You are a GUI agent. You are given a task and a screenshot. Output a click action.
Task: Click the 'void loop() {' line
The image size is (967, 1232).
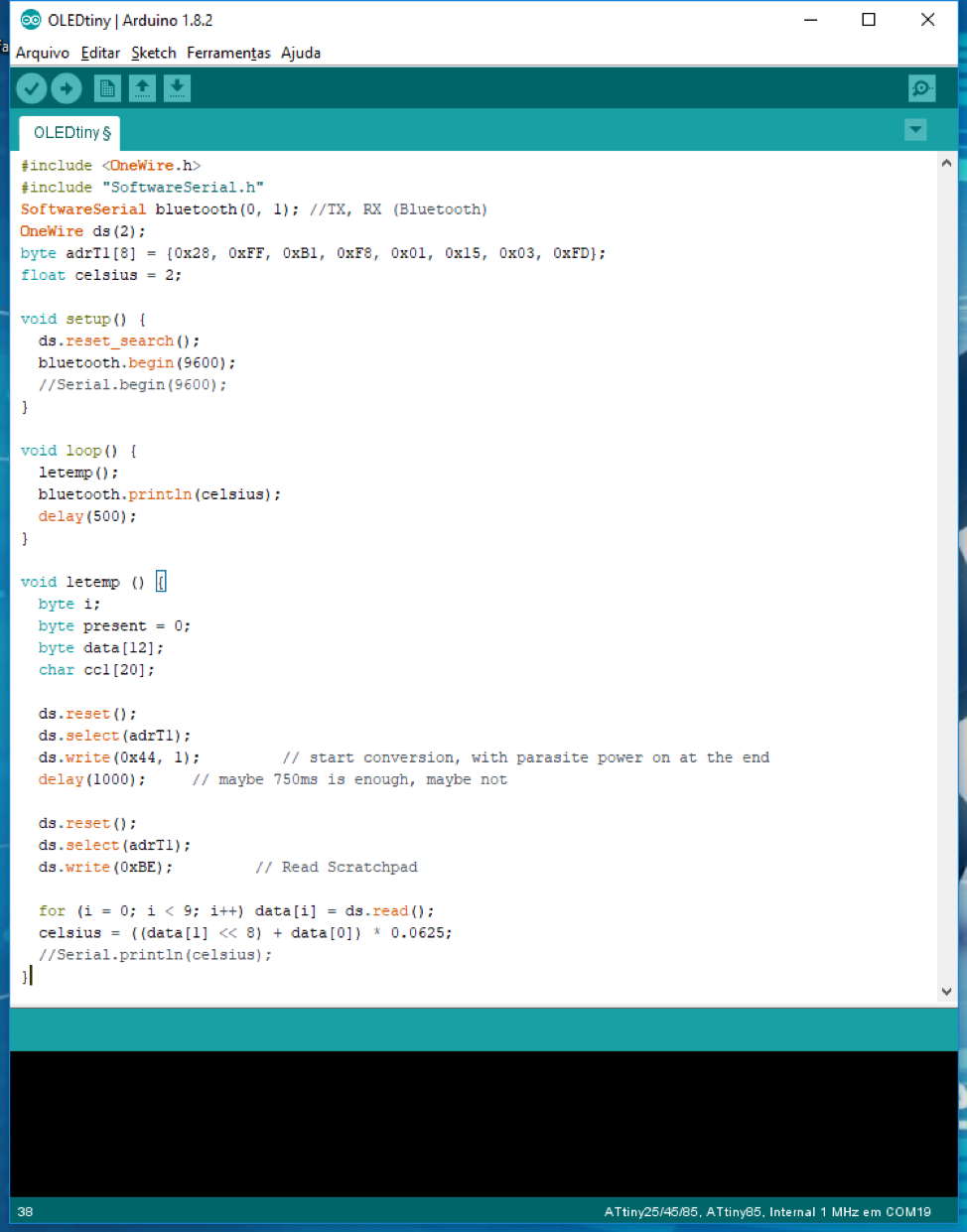coord(79,451)
